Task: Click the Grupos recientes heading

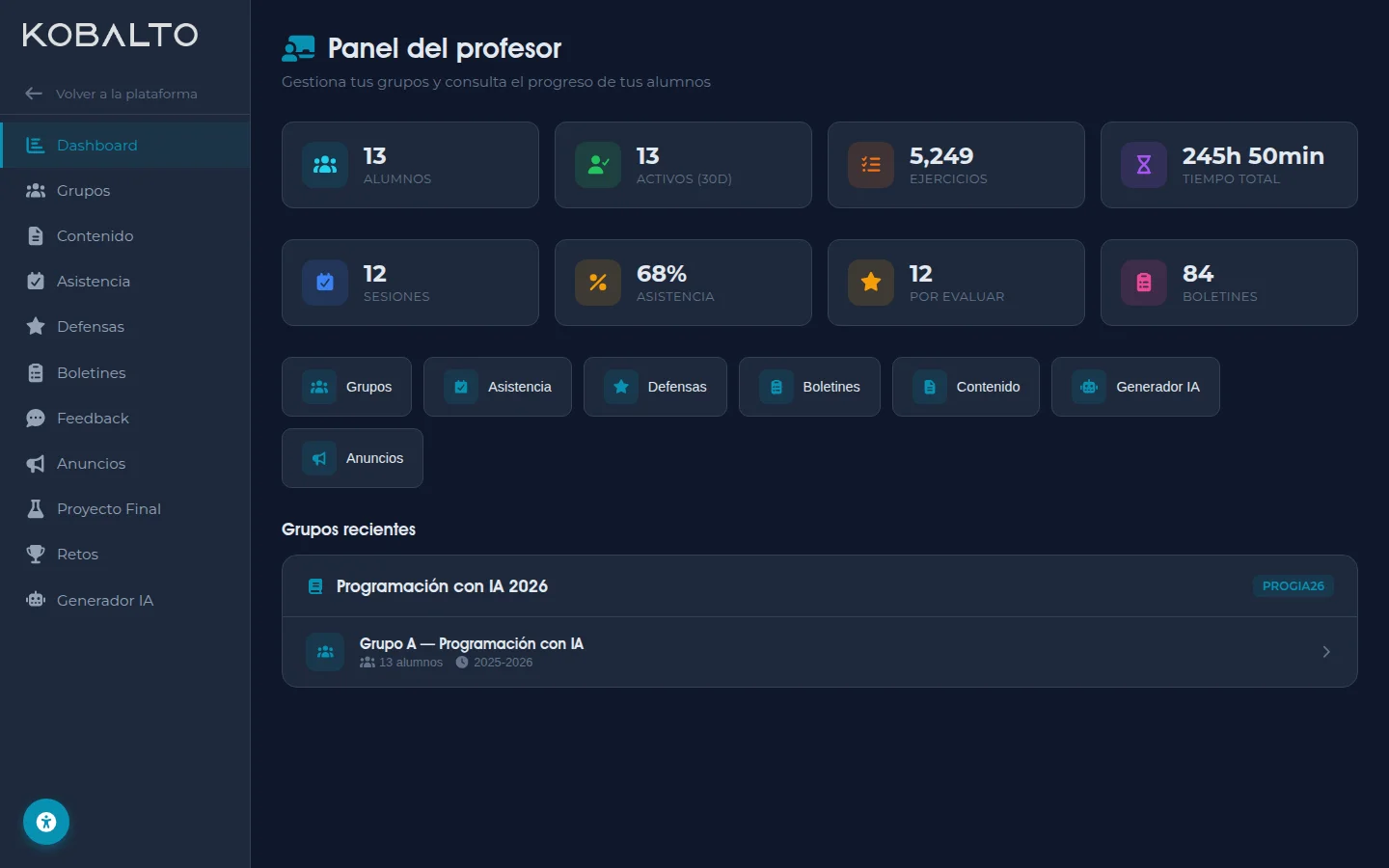Action: (x=348, y=529)
